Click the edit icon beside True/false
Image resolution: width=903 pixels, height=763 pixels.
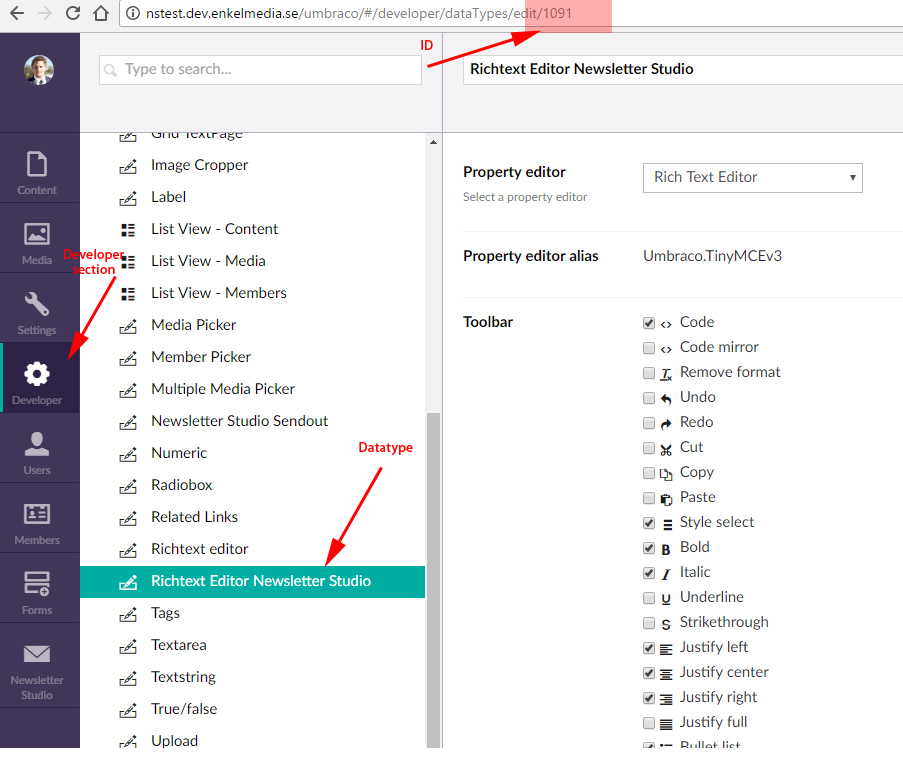click(128, 710)
